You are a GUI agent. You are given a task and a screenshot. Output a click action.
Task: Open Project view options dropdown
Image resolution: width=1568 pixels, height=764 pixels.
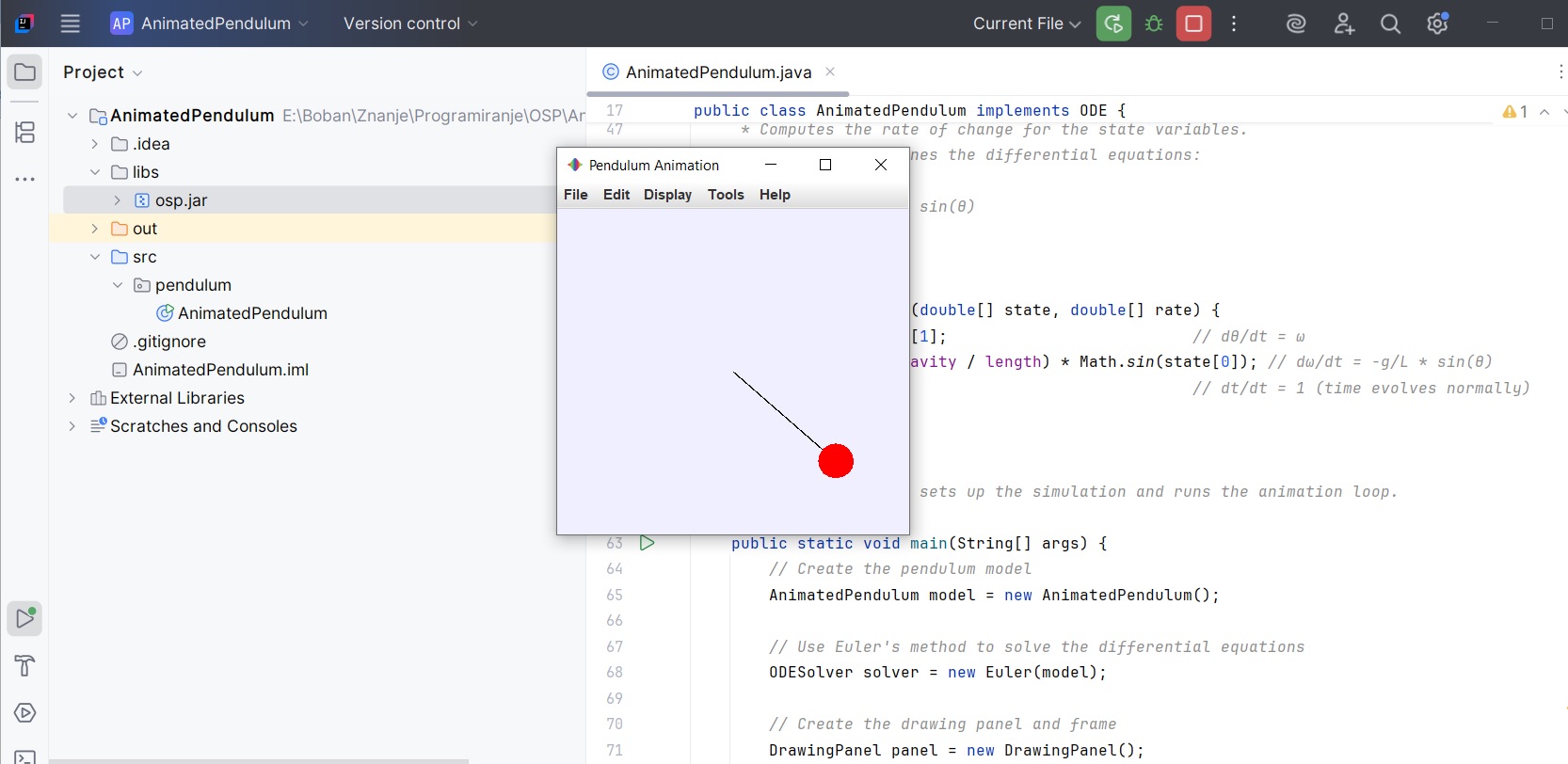coord(103,72)
